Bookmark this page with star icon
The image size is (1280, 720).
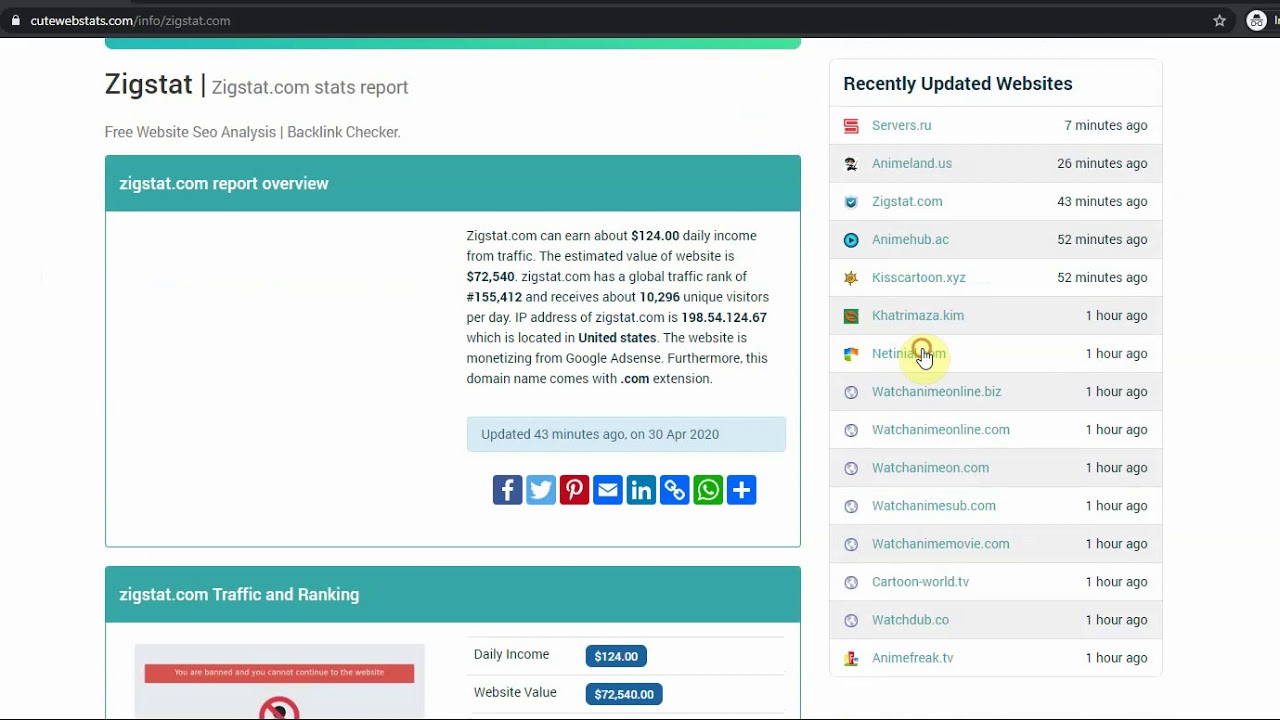(1219, 20)
